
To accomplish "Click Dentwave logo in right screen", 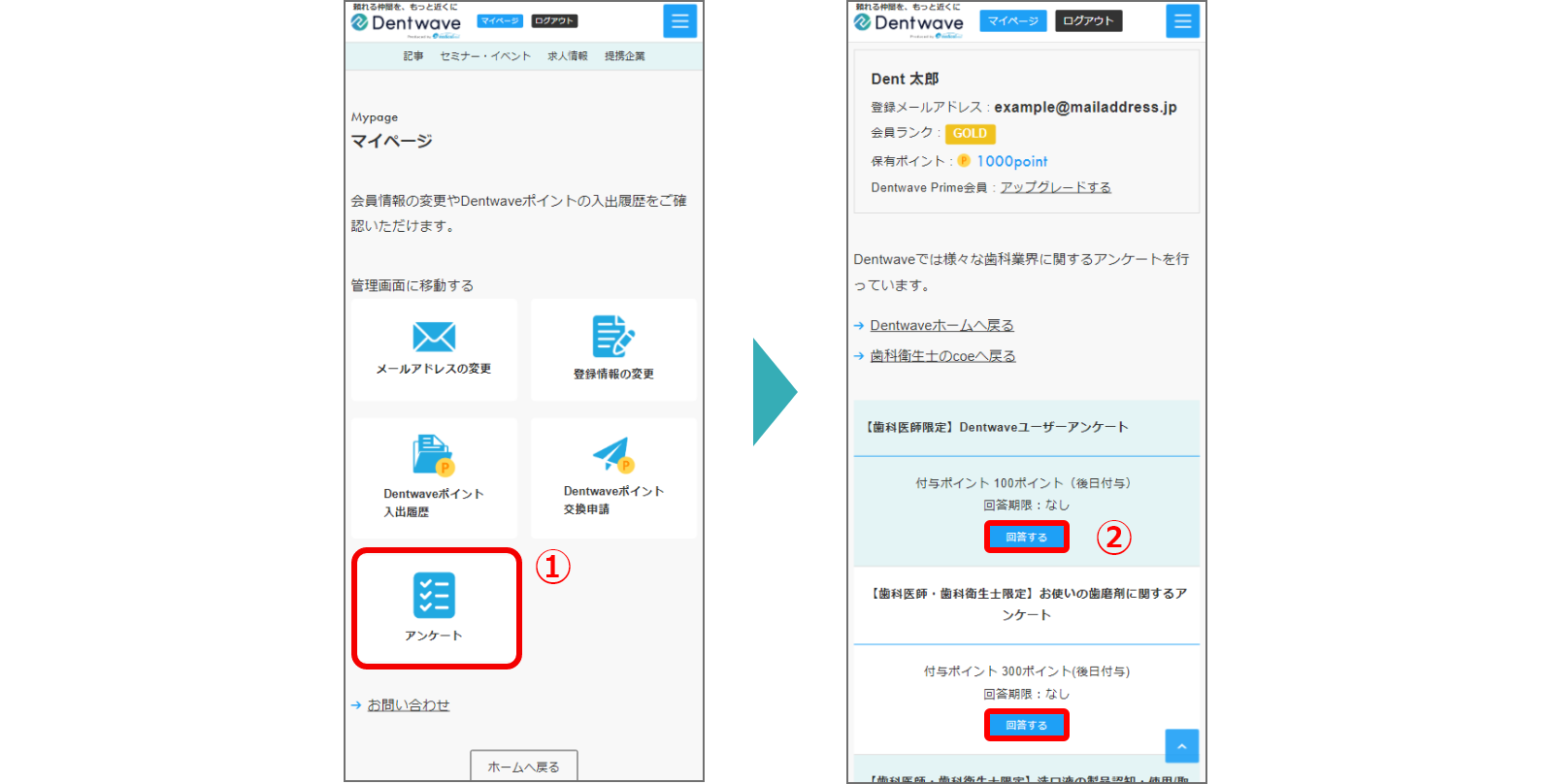I will pyautogui.click(x=908, y=22).
